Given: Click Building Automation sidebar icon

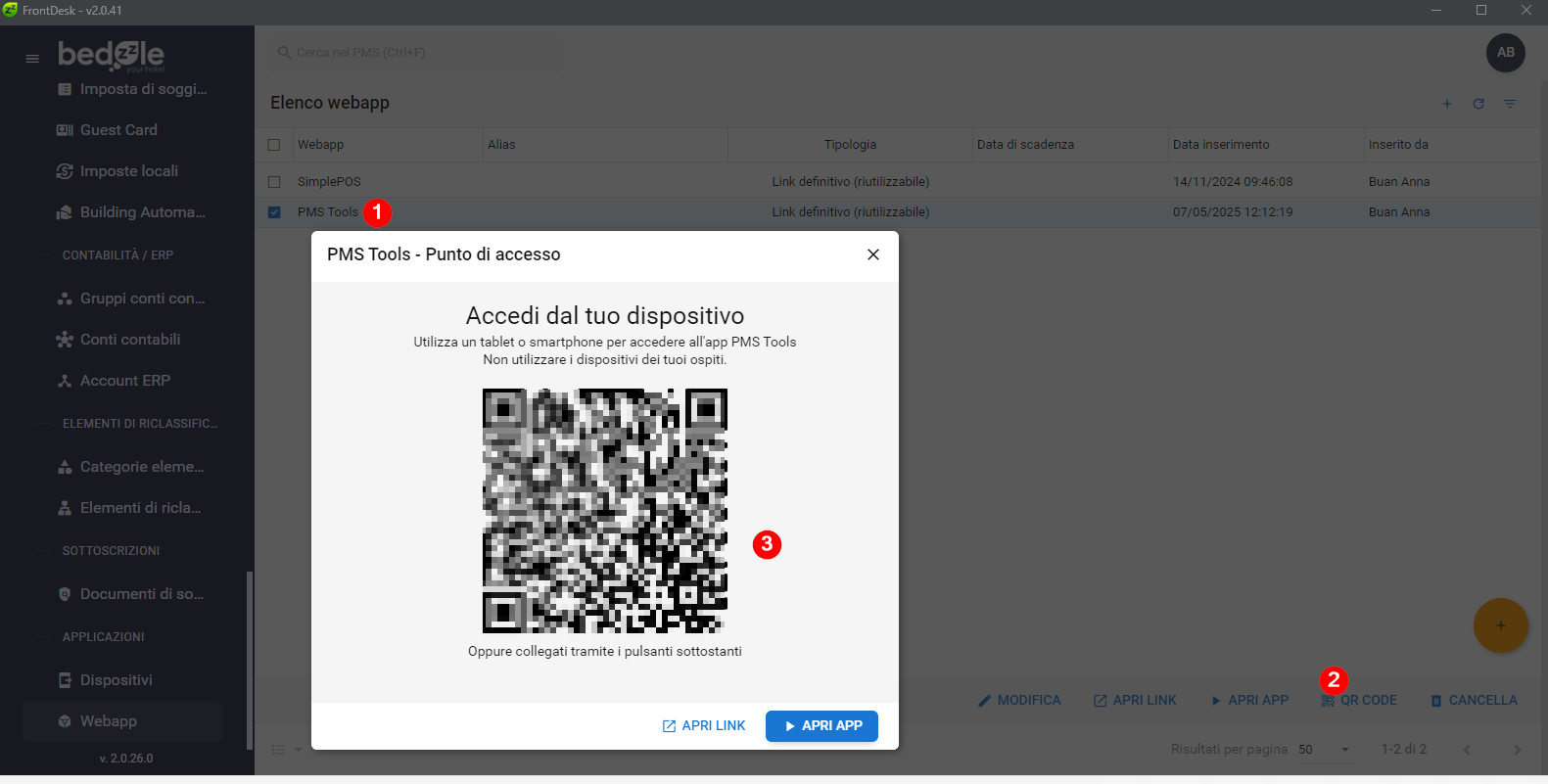Looking at the screenshot, I should coord(65,212).
